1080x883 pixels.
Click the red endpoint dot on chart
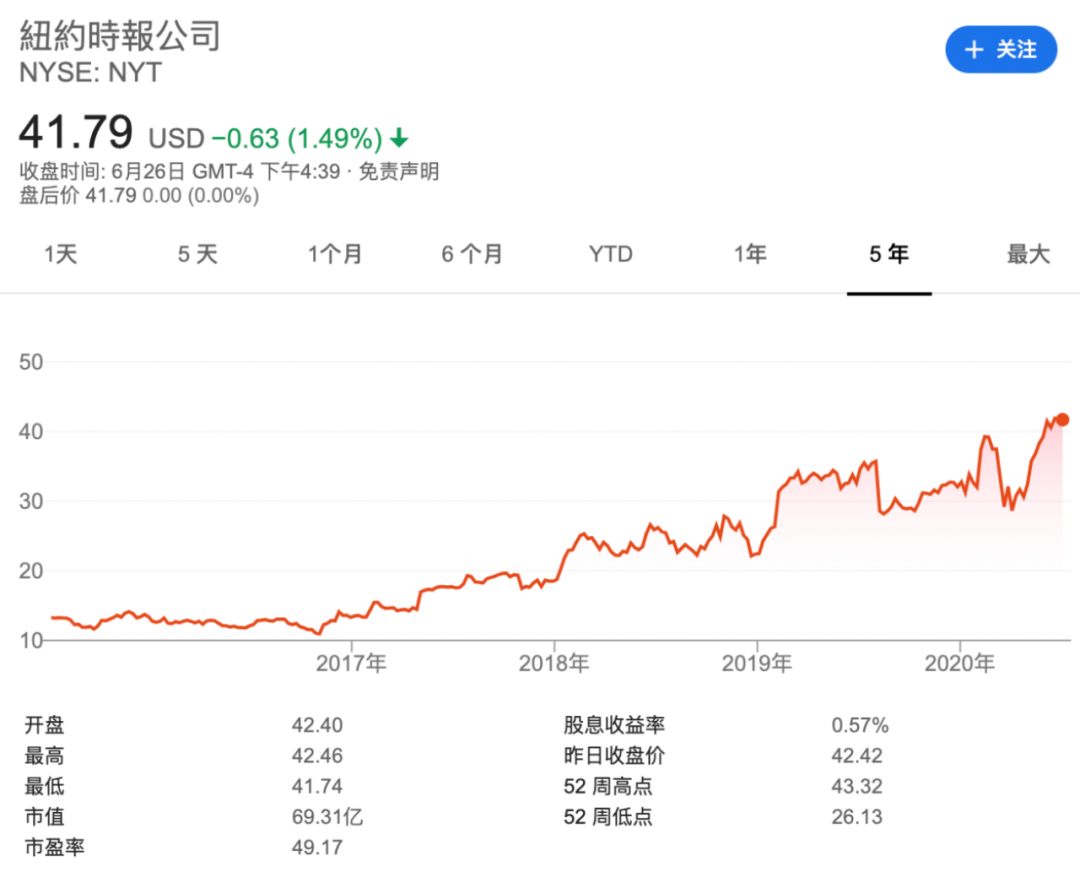click(1062, 420)
